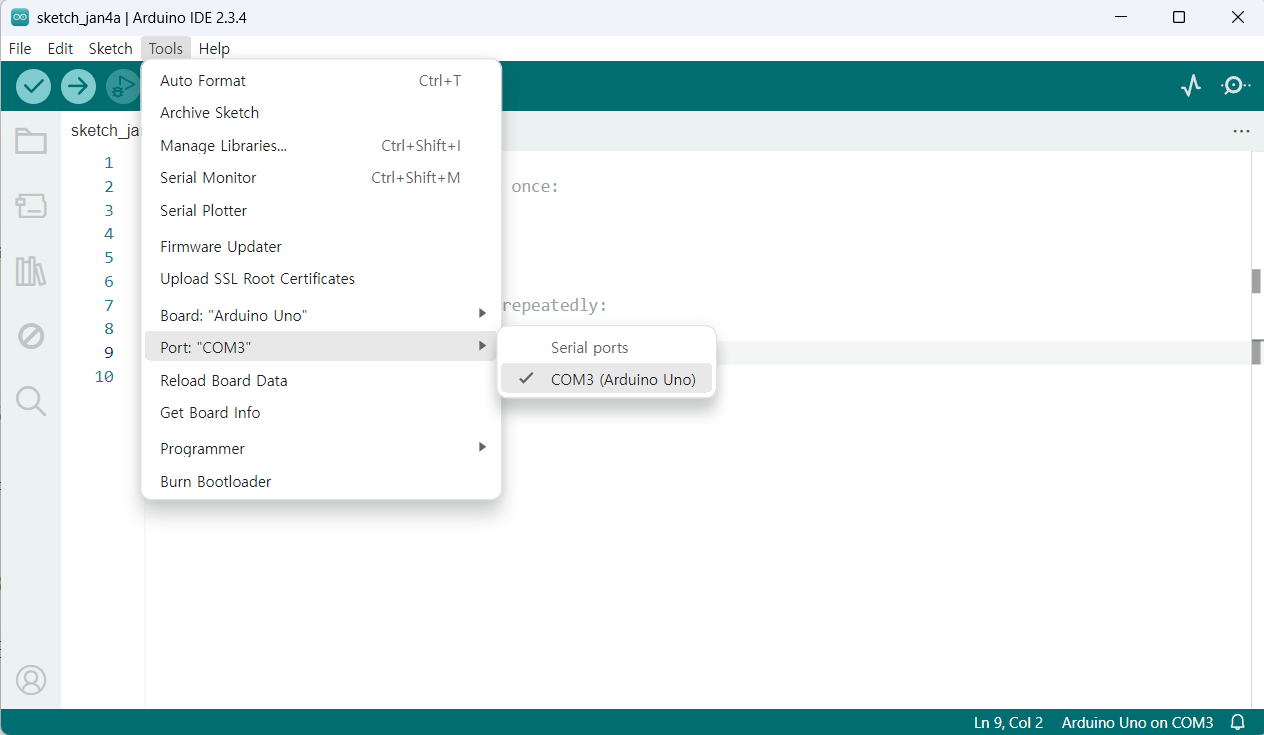Screen dimensions: 1264x735
Task: Expand the Board: "Arduino Uno" submenu
Action: (321, 315)
